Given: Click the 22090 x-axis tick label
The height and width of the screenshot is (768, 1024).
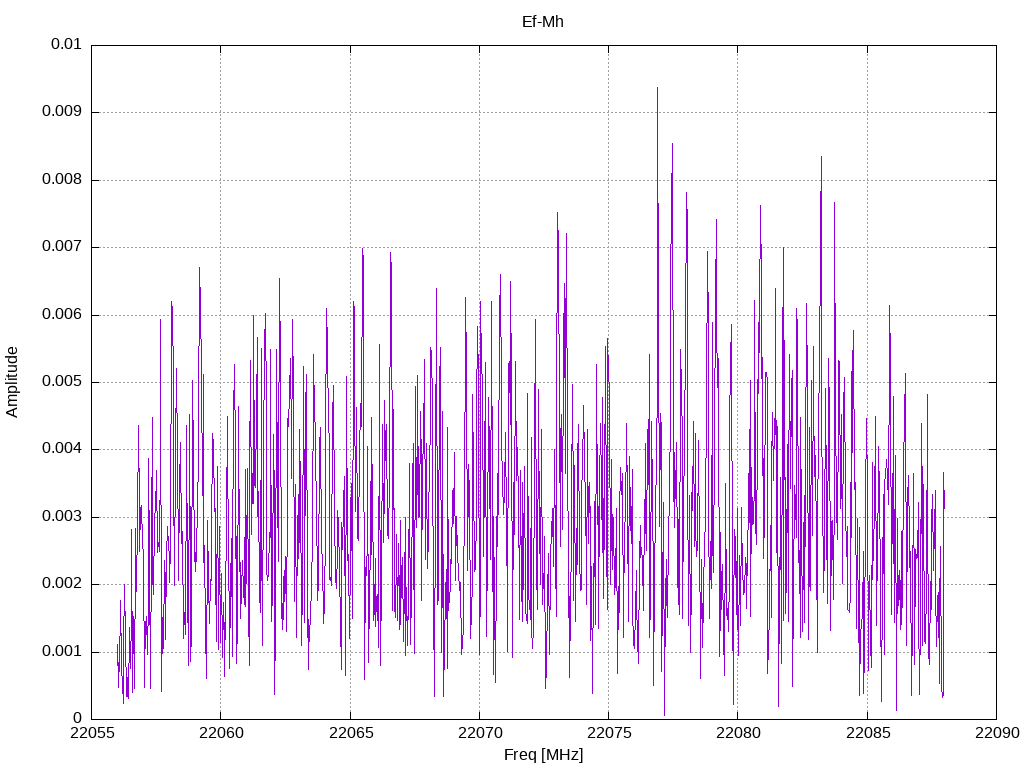Looking at the screenshot, I should 997,733.
